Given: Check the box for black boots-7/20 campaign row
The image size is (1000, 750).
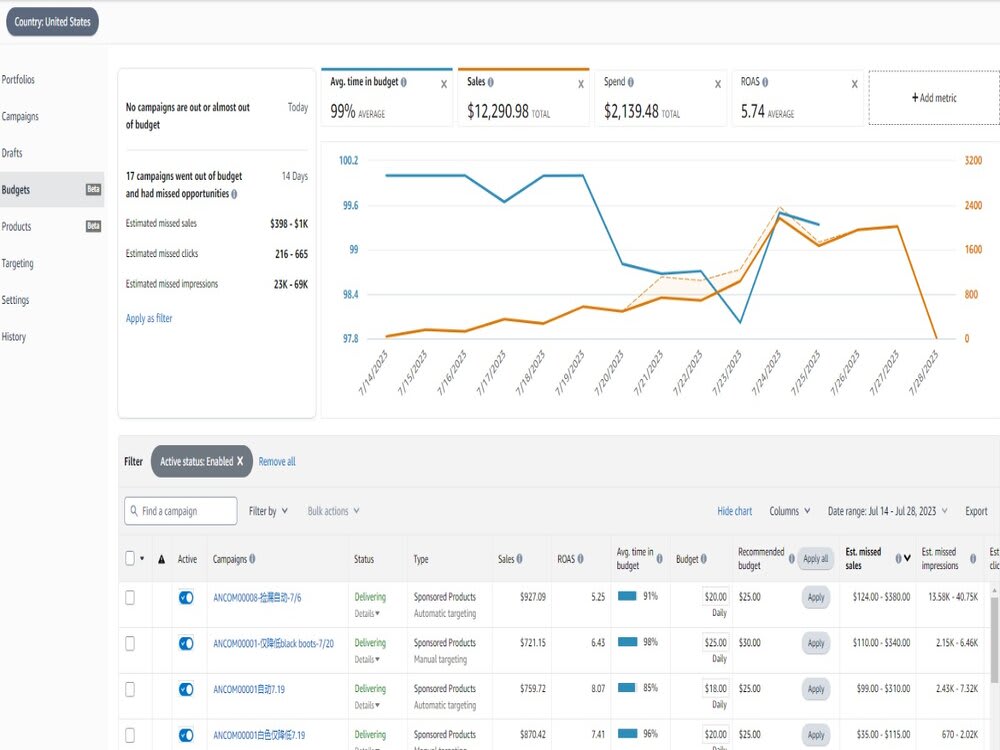Looking at the screenshot, I should click(x=130, y=643).
